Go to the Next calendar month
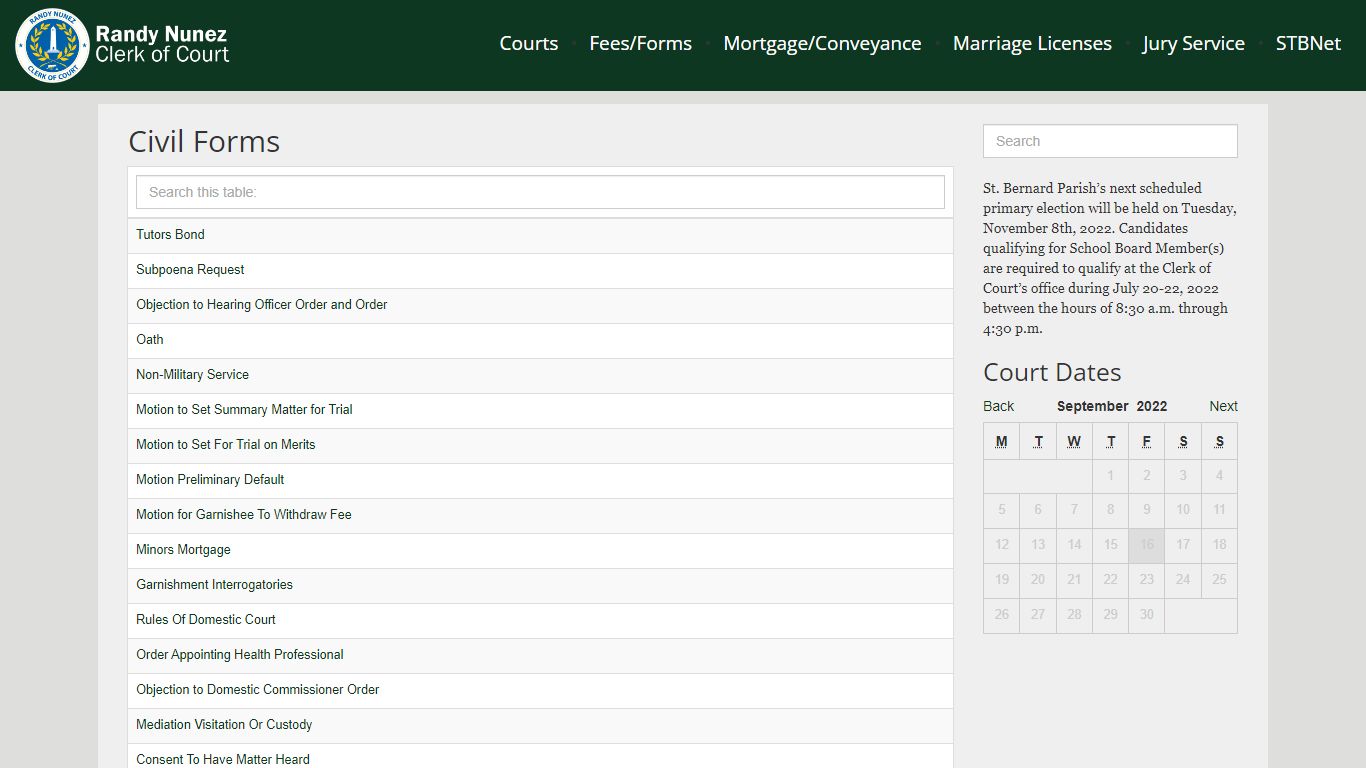 (1223, 406)
